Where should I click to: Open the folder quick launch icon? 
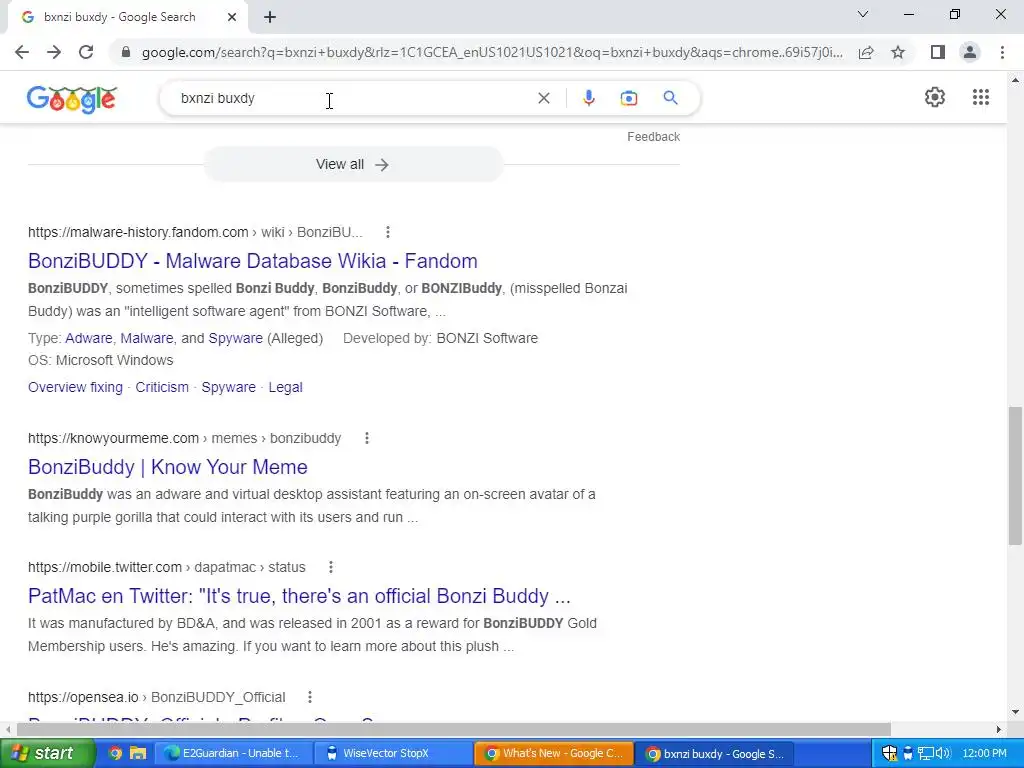click(x=137, y=753)
